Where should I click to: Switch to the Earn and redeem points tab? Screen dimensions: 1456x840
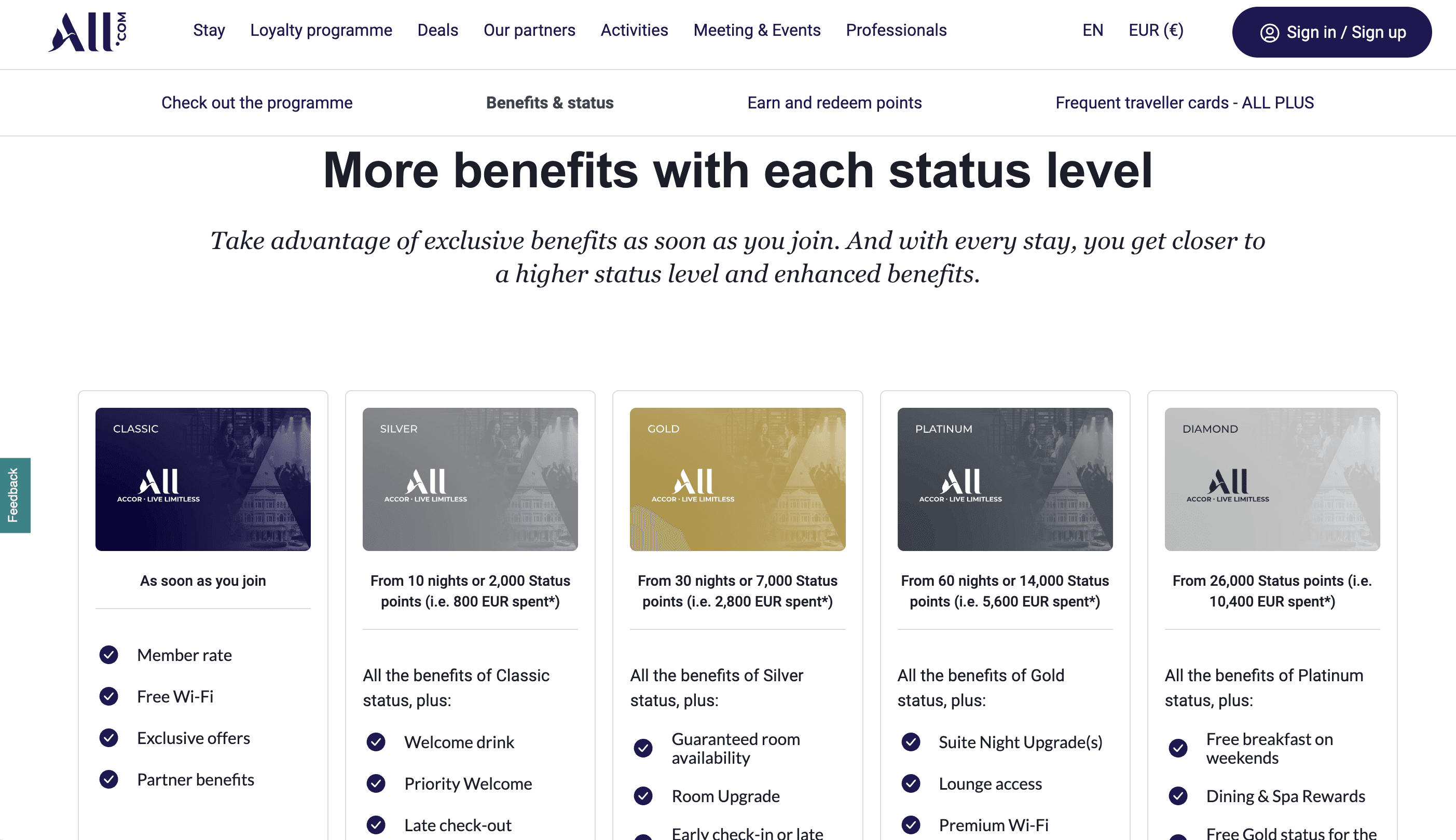click(834, 103)
